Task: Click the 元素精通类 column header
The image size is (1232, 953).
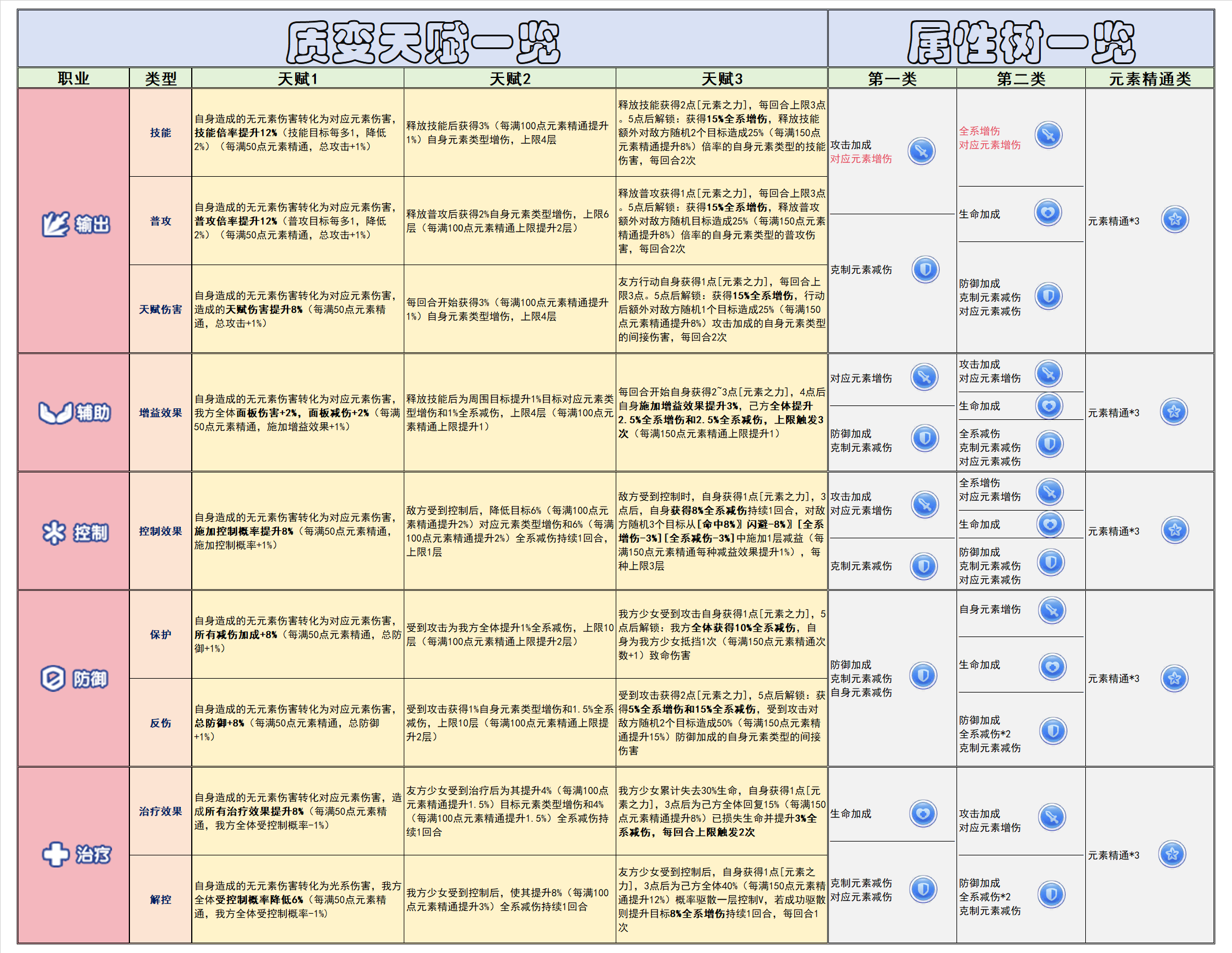Action: (1150, 79)
